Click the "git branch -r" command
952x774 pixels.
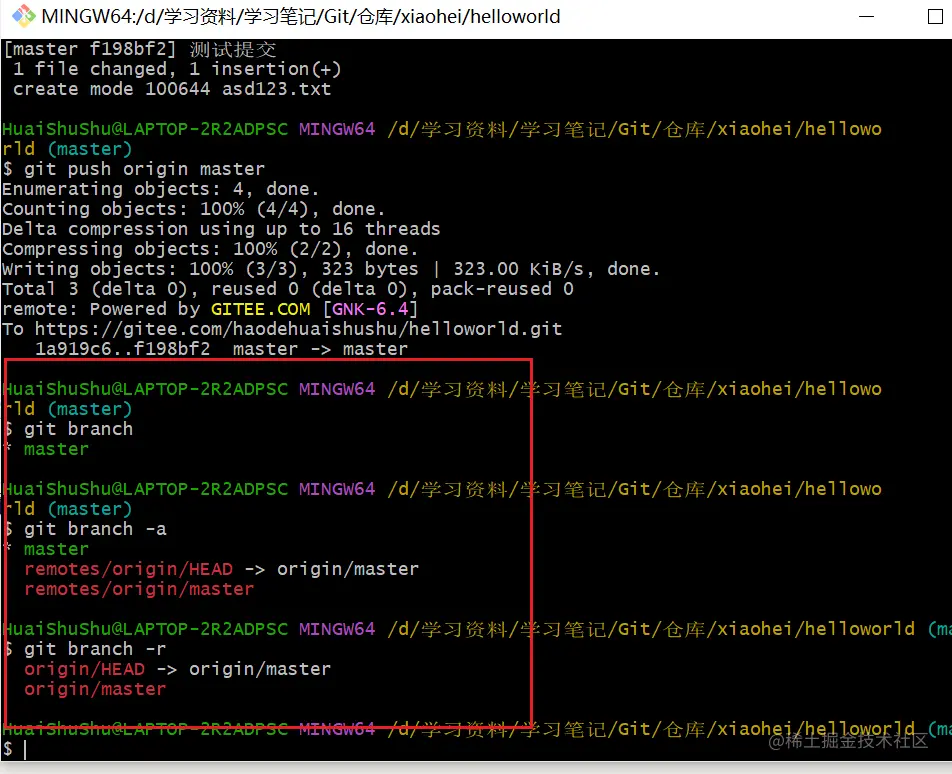click(x=95, y=649)
